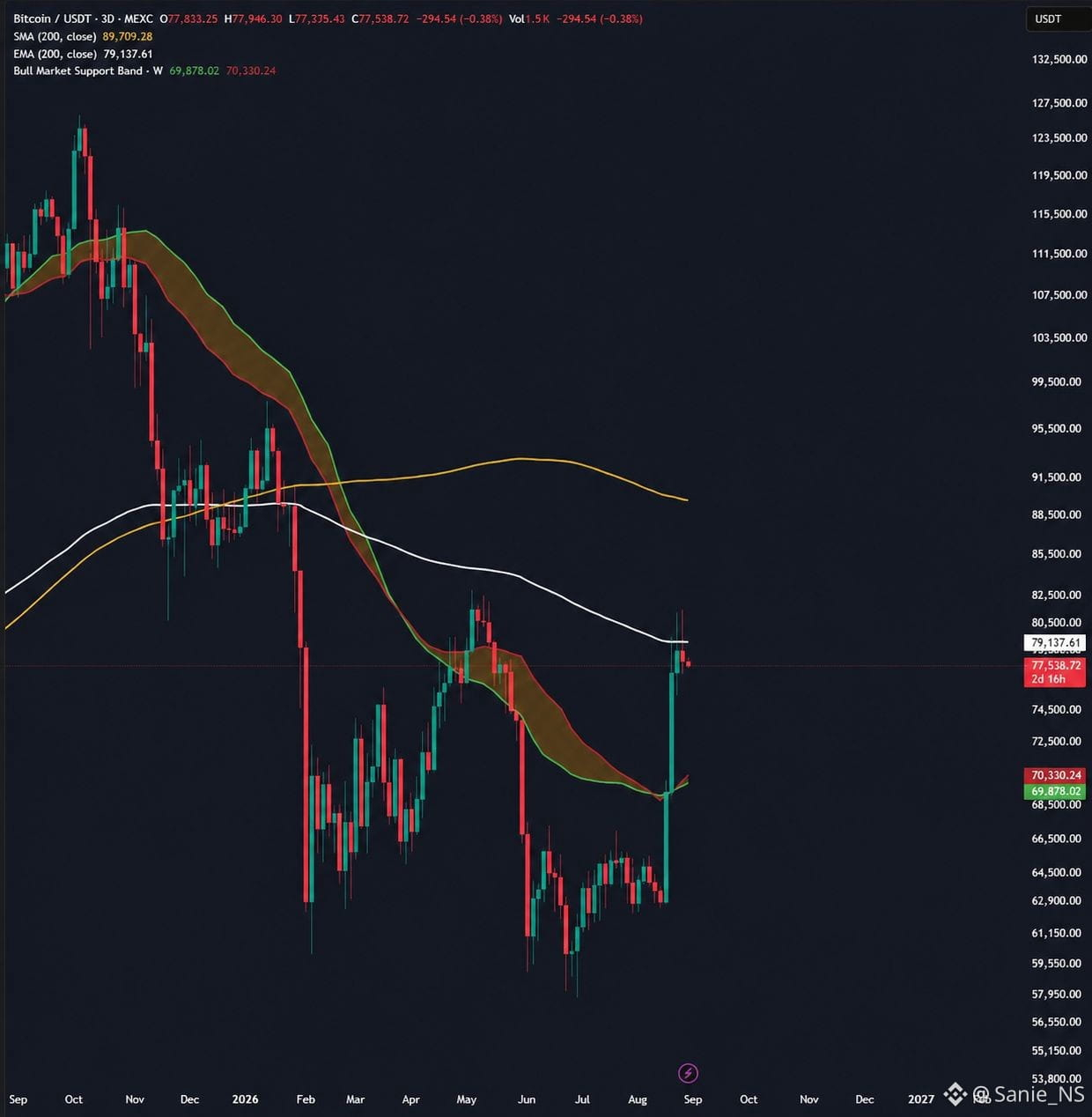Click the close price C77,538.72 in header
1092x1117 pixels.
point(380,18)
